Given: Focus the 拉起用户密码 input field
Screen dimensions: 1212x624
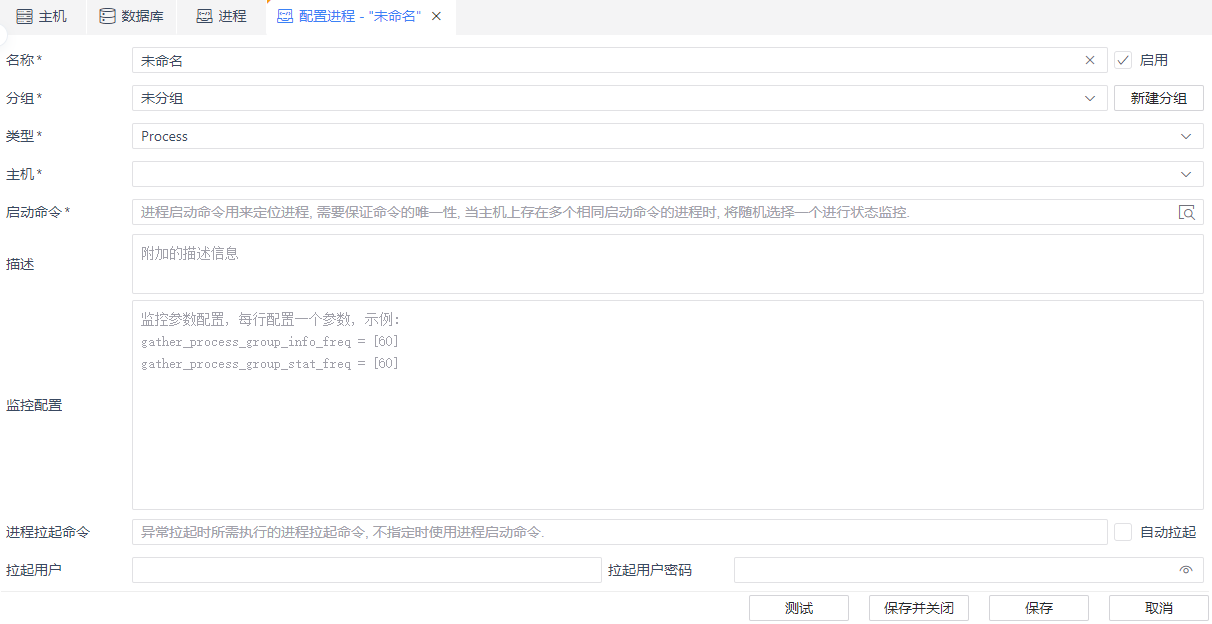Looking at the screenshot, I should [968, 570].
